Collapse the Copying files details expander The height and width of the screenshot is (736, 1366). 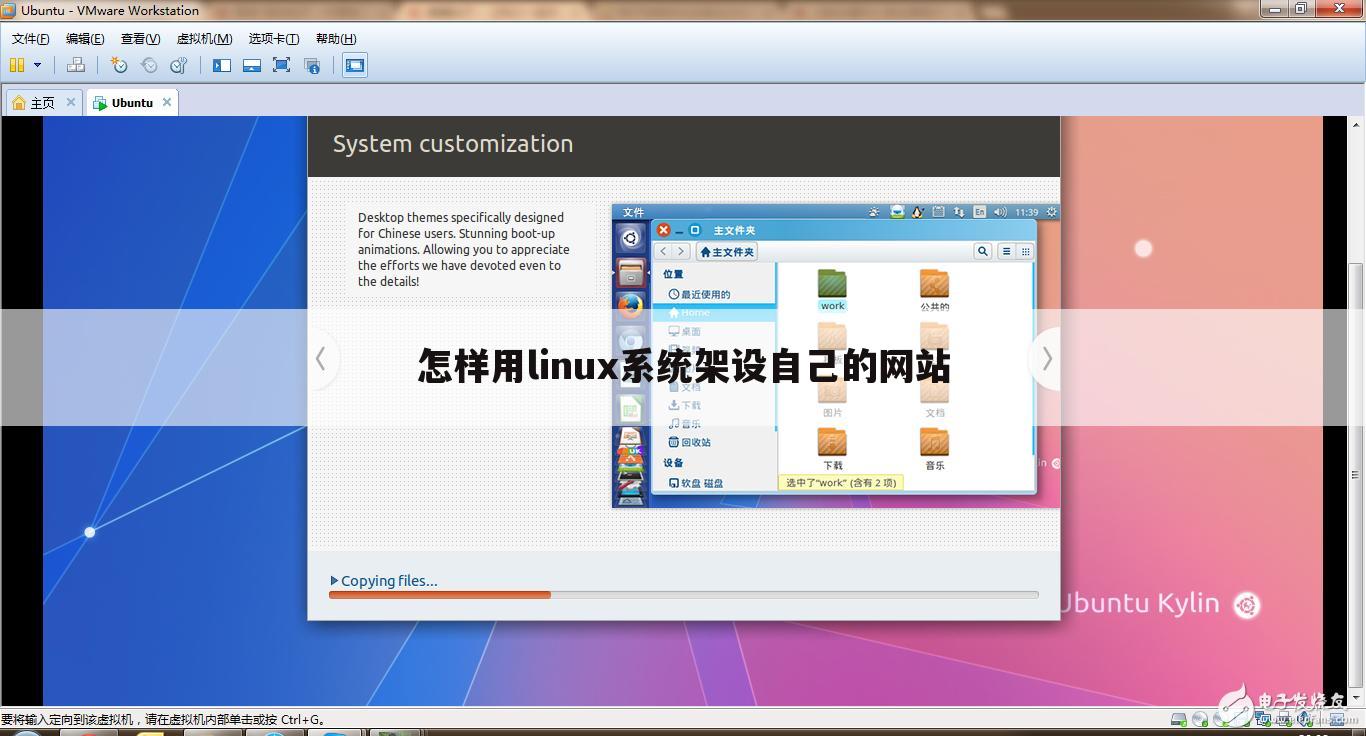click(x=335, y=580)
